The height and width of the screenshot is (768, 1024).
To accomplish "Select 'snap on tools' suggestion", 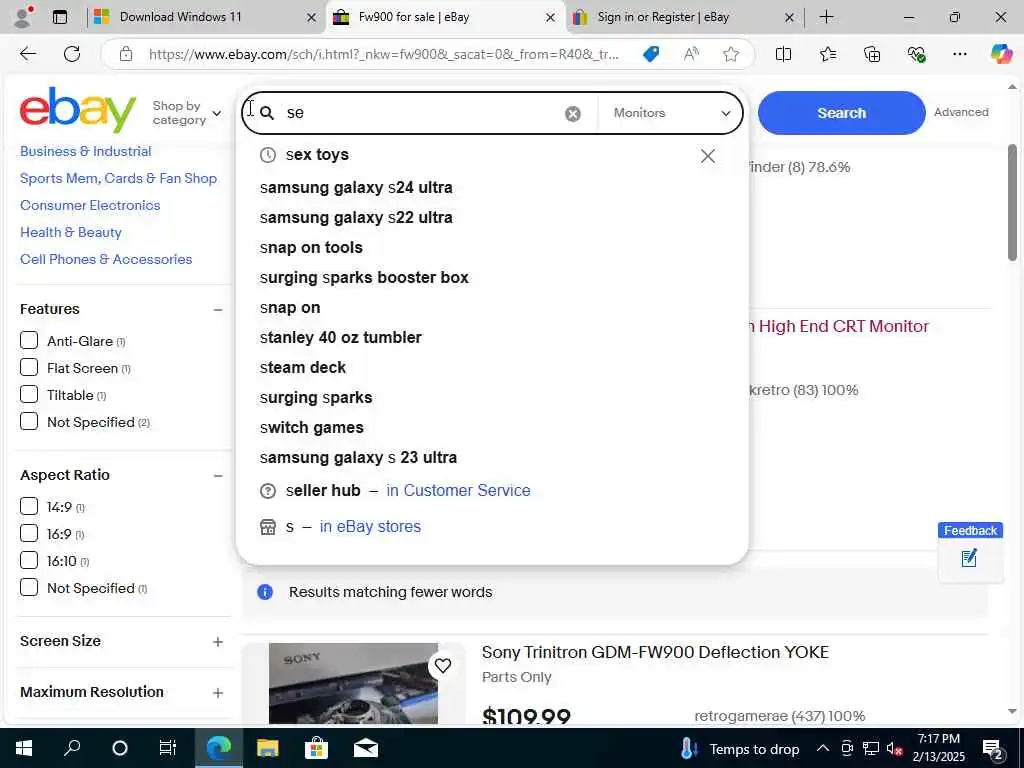I will tap(311, 248).
